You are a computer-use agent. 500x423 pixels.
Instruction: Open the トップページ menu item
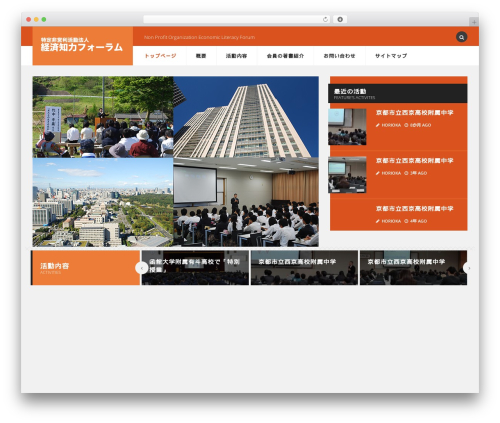pos(160,56)
